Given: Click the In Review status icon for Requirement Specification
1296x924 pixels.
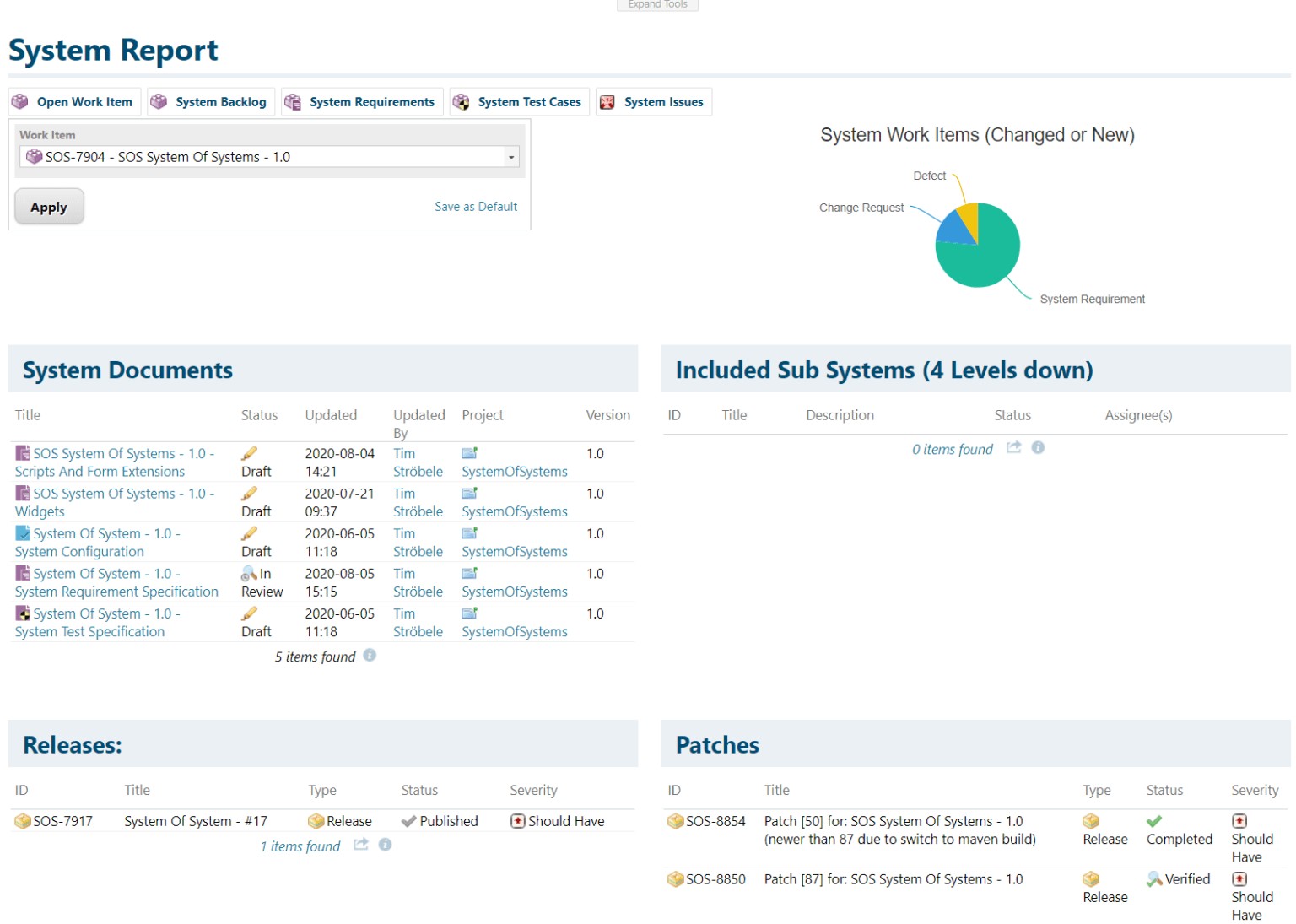Looking at the screenshot, I should pos(248,573).
